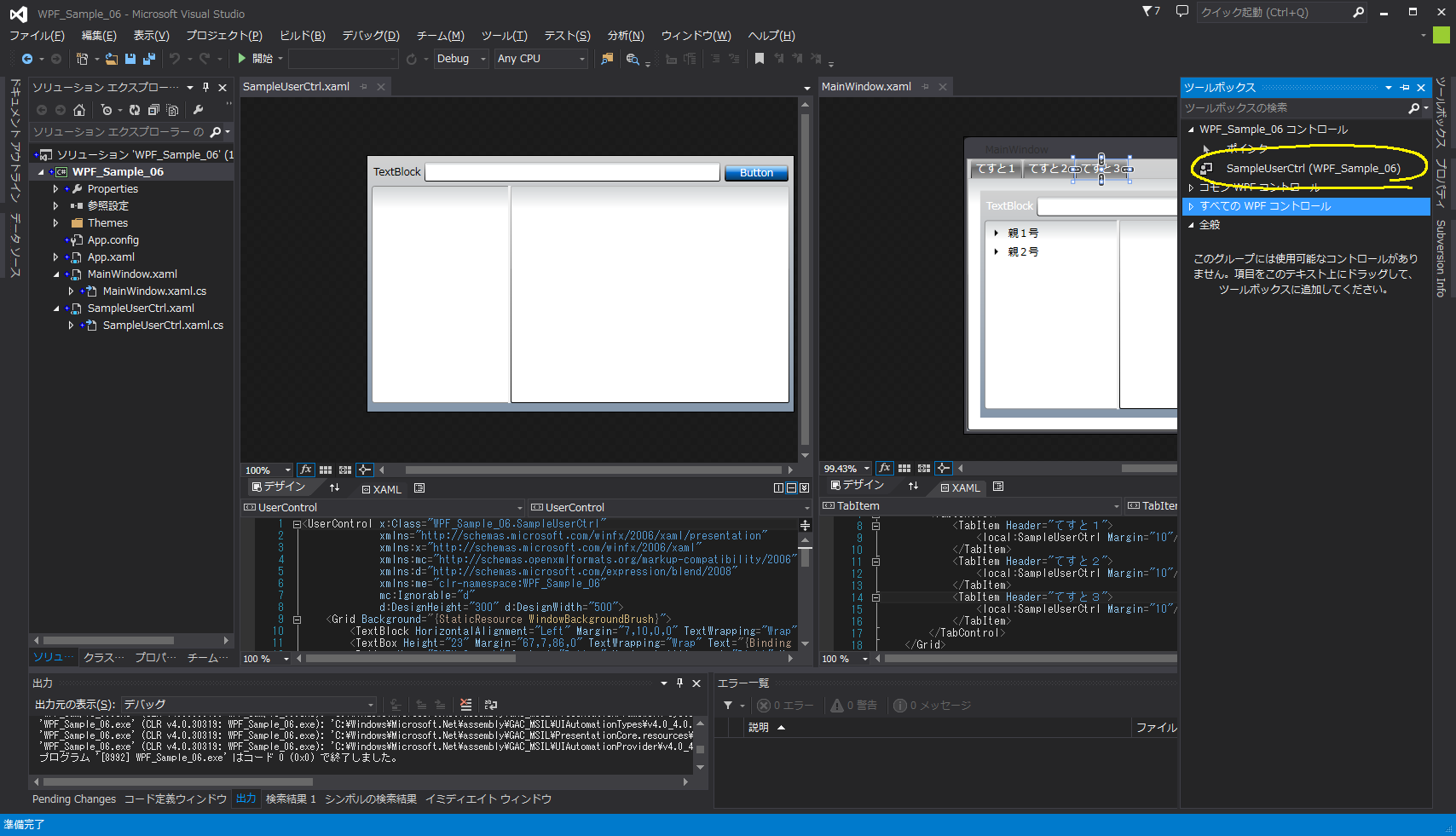Click Clear All icon in Output panel
Viewport: 1456px width, 836px height.
(465, 705)
